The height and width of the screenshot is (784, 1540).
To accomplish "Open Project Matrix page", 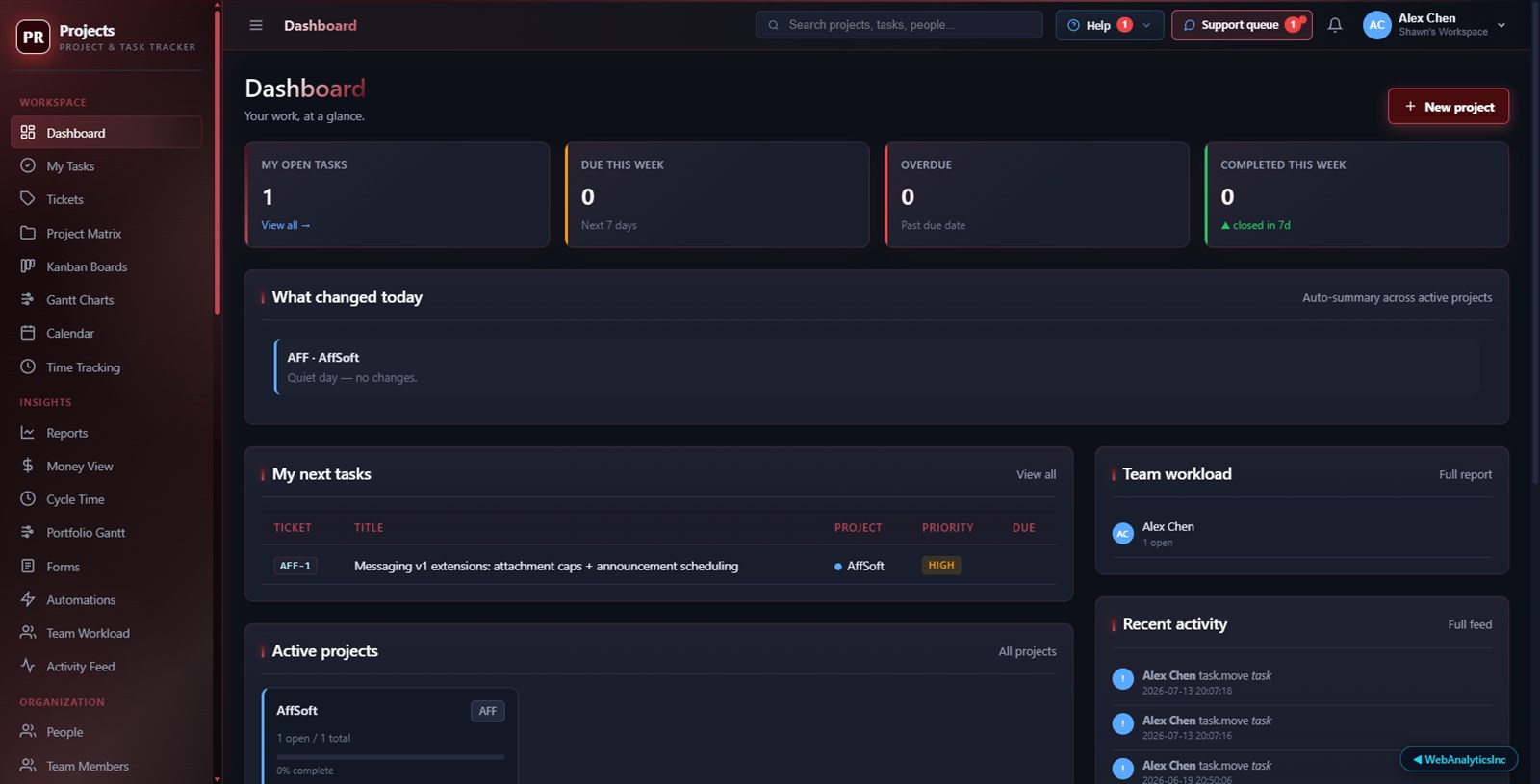I will (x=106, y=234).
